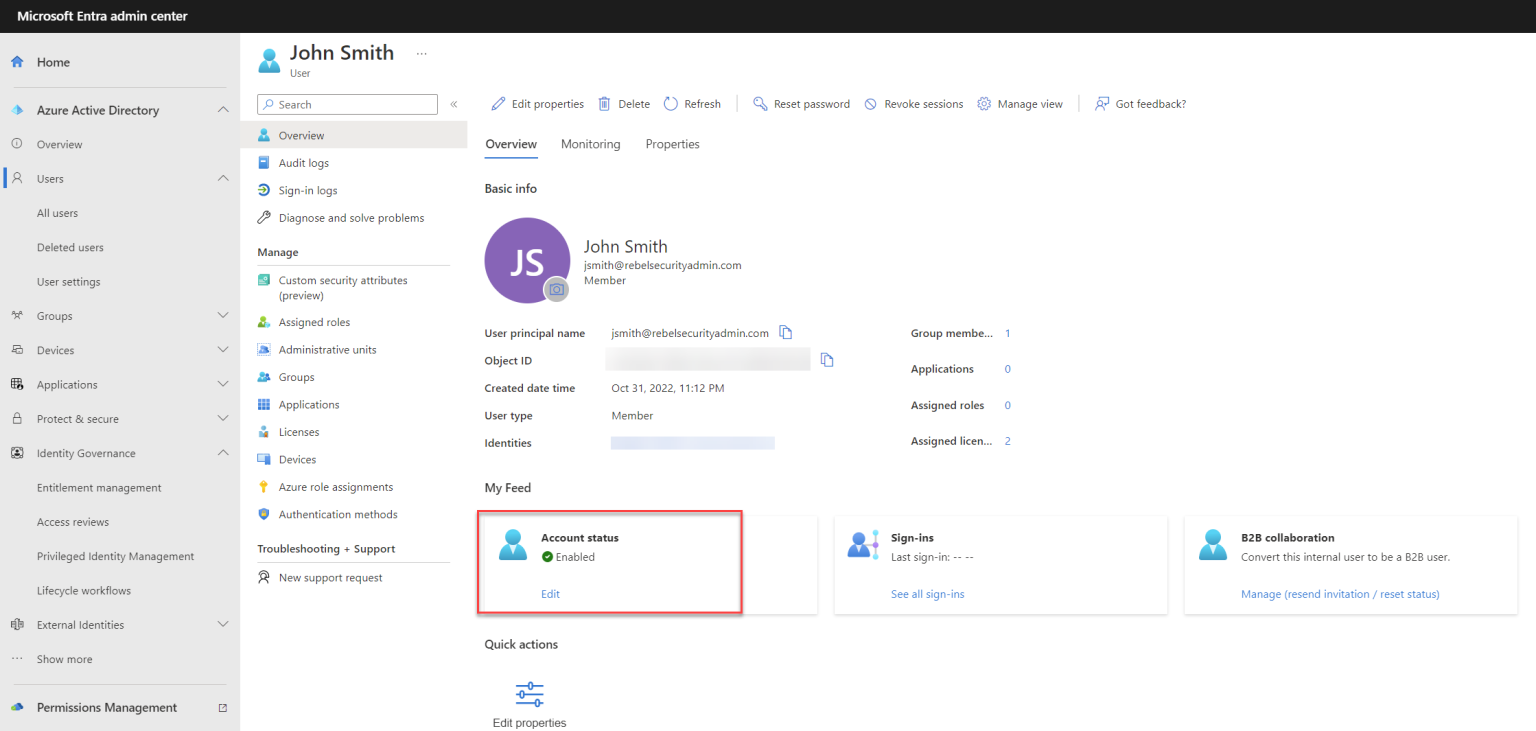Refresh the user overview

(x=692, y=103)
